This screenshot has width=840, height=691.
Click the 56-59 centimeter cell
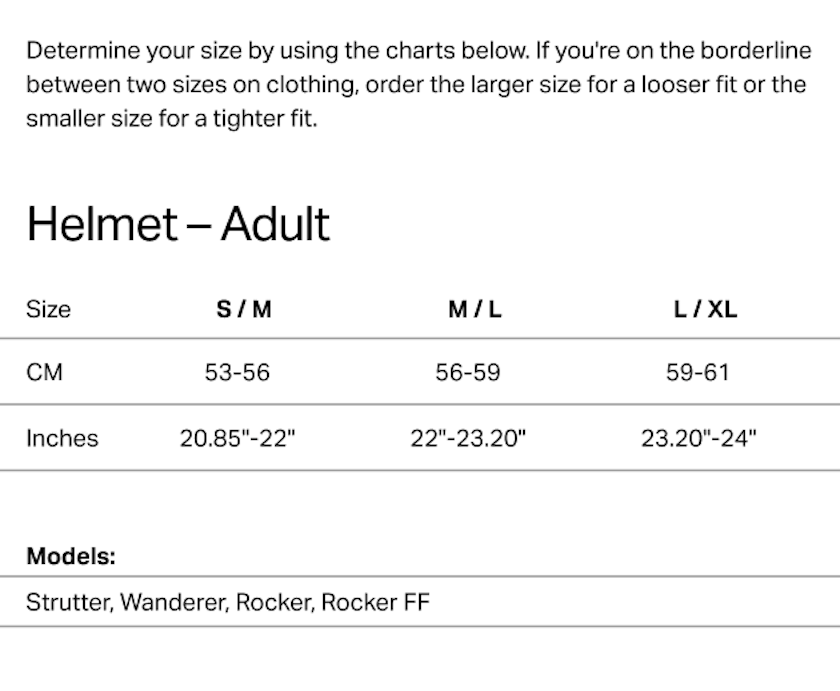467,373
